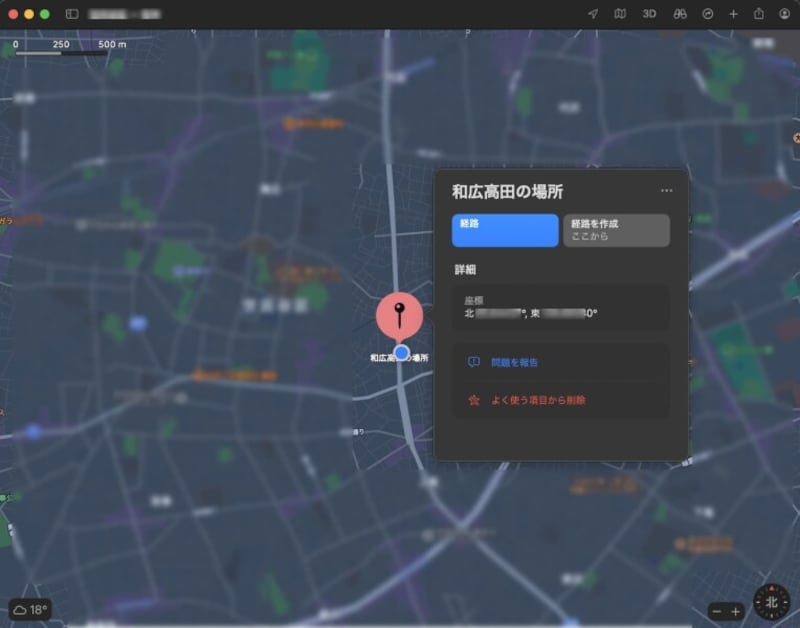Select よく使う項目から削除
Image resolution: width=800 pixels, height=628 pixels.
click(x=537, y=400)
